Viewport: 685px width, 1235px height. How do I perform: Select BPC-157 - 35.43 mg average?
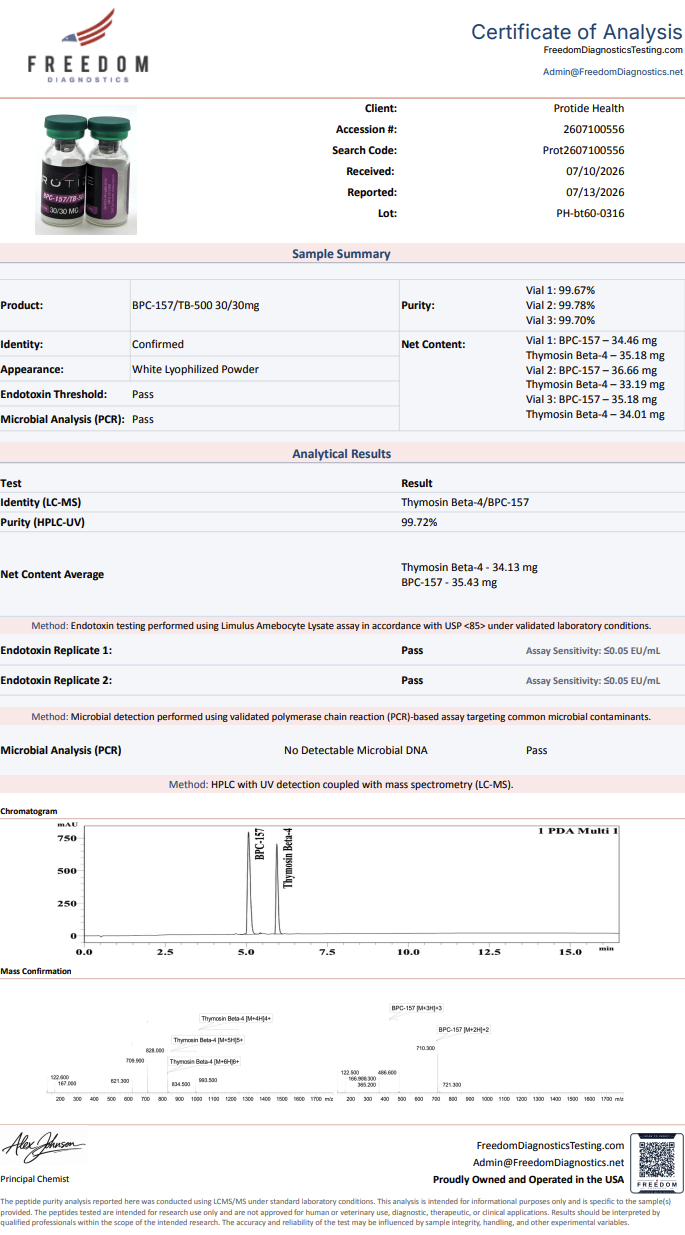point(449,582)
